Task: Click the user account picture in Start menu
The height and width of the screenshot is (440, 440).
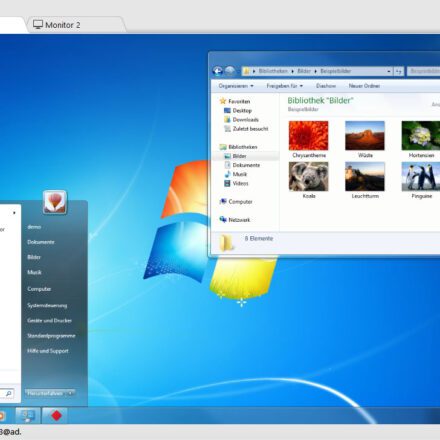Action: (x=55, y=202)
